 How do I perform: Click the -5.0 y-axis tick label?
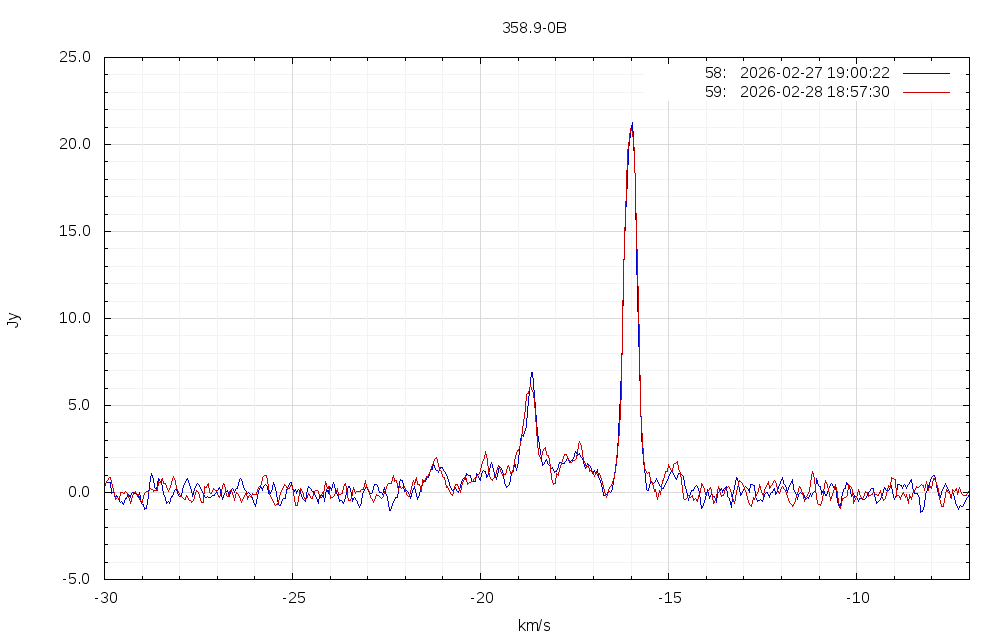(x=77, y=579)
